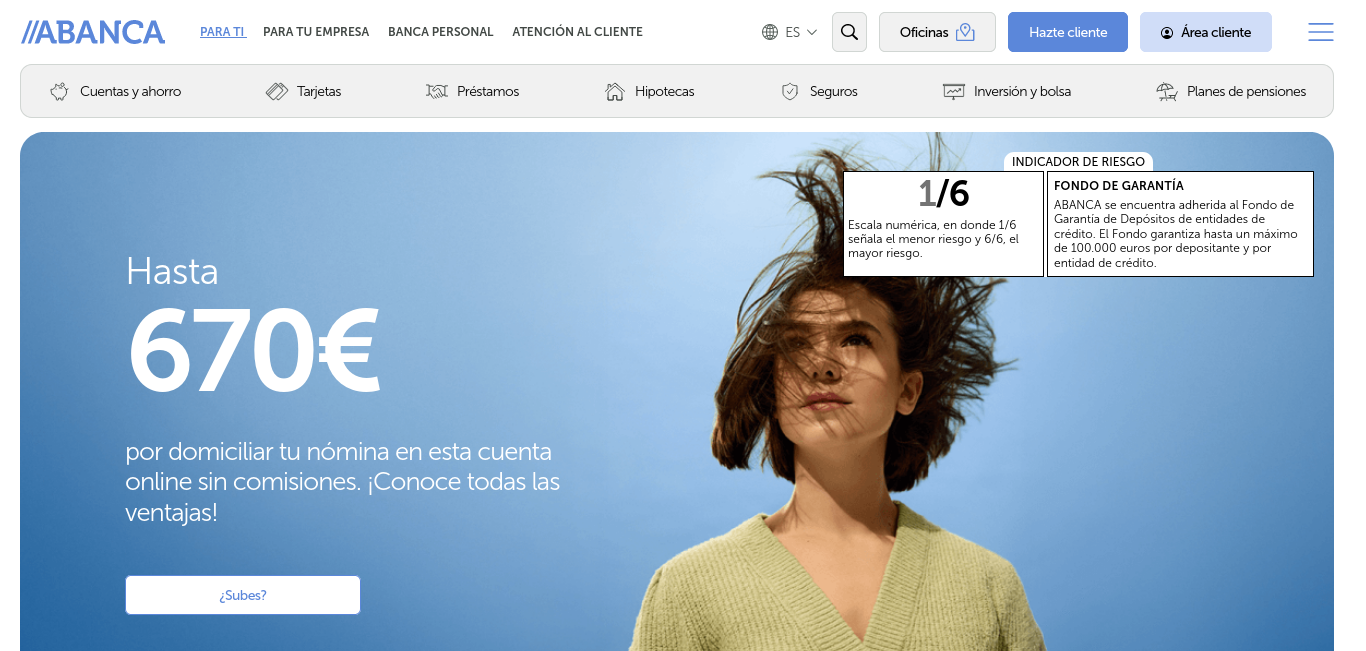Image resolution: width=1366 pixels, height=651 pixels.
Task: Click the shield icon beside Seguros
Action: 790,91
